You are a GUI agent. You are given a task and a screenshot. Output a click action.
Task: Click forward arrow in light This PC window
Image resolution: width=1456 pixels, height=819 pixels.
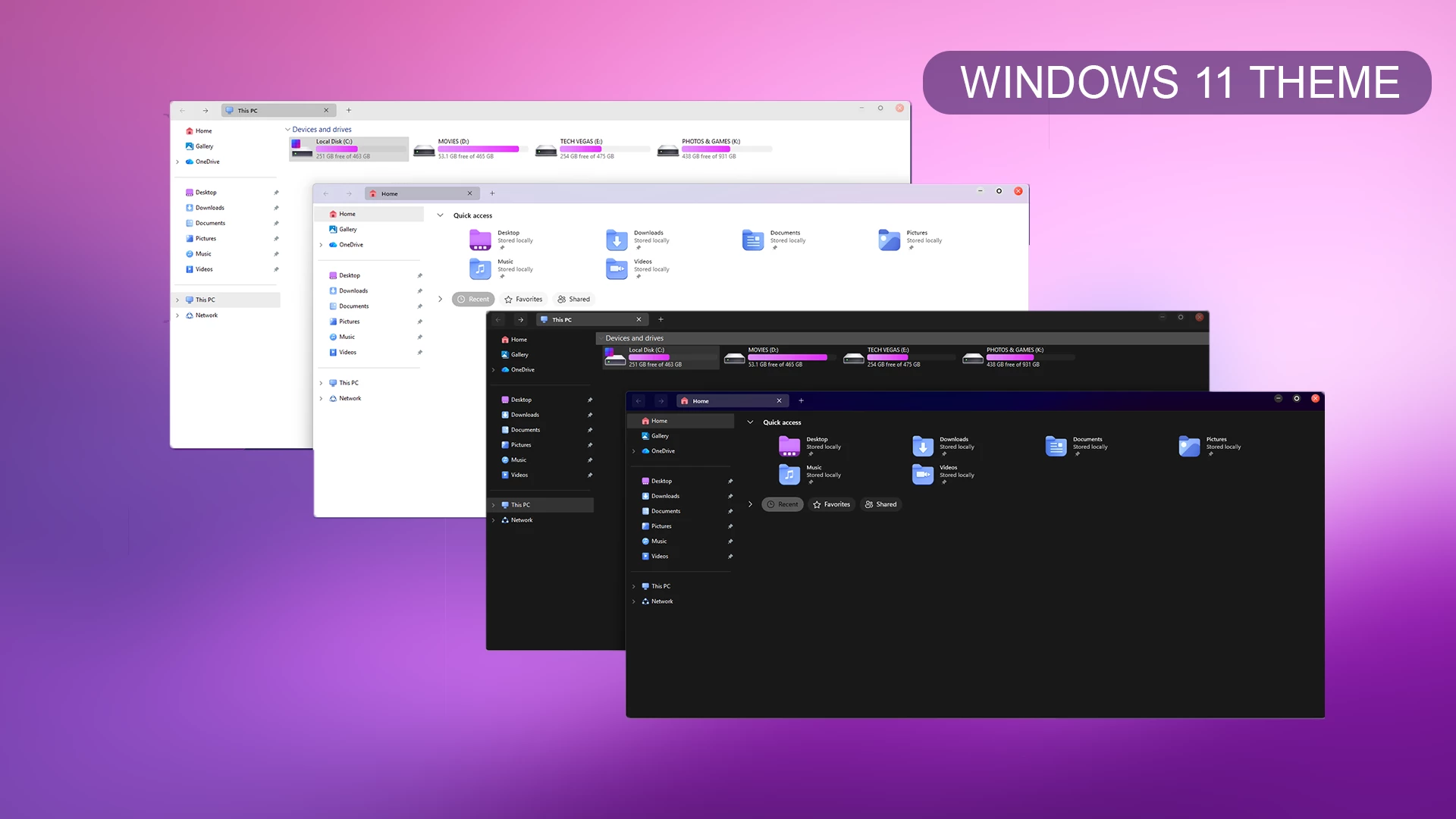point(205,111)
